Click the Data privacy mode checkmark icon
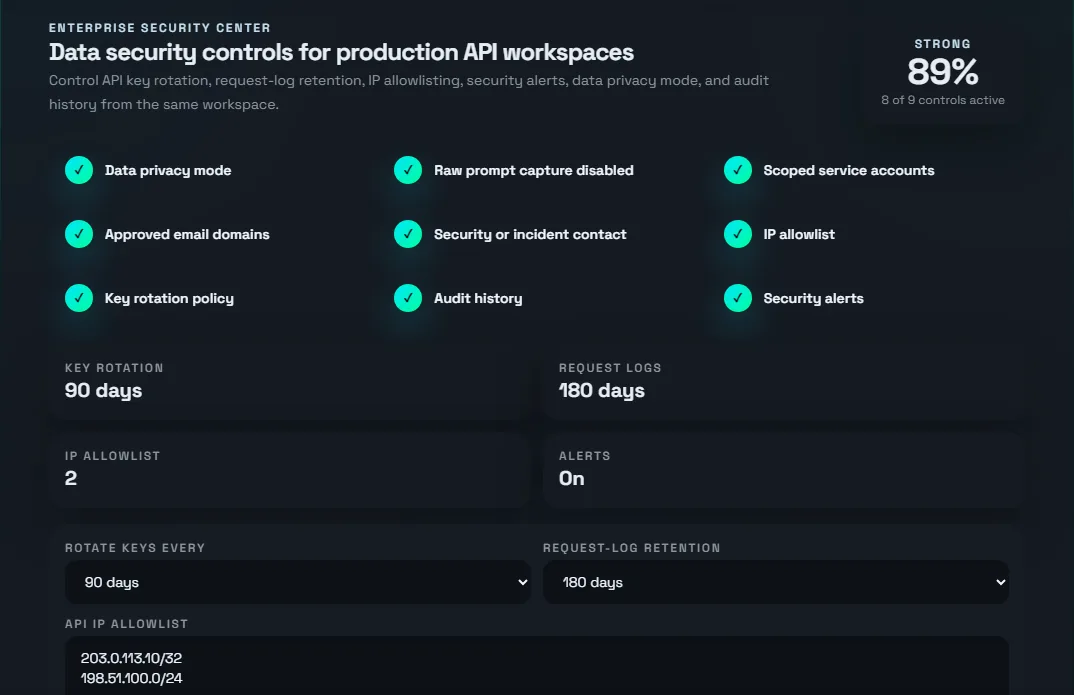The width and height of the screenshot is (1074, 695). 79,170
